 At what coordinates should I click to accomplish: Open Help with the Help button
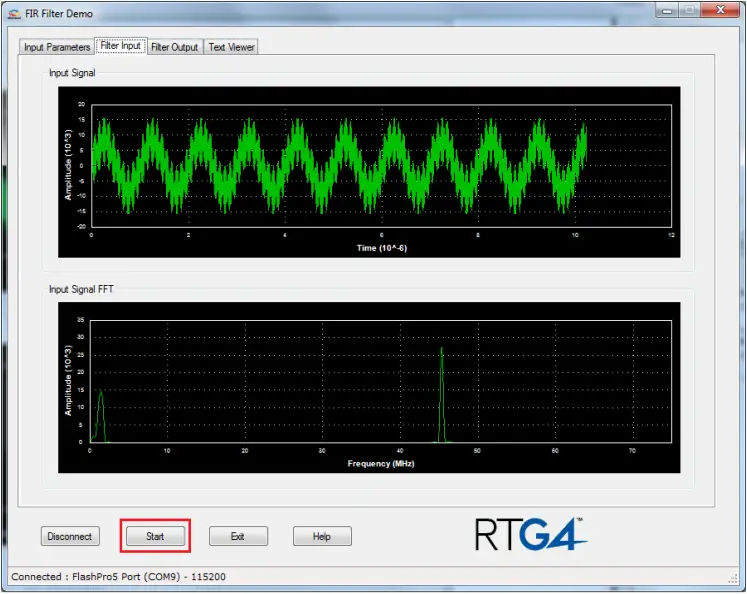pos(321,537)
